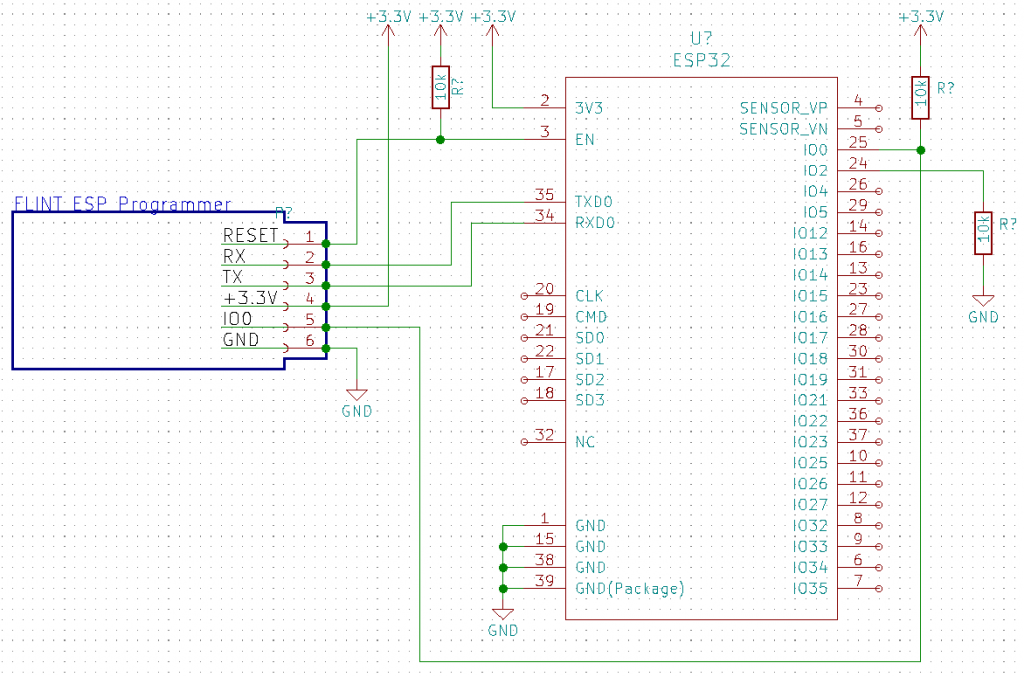Viewport: 1024px width, 677px height.
Task: Click the IO19 pin label
Action: [x=810, y=380]
